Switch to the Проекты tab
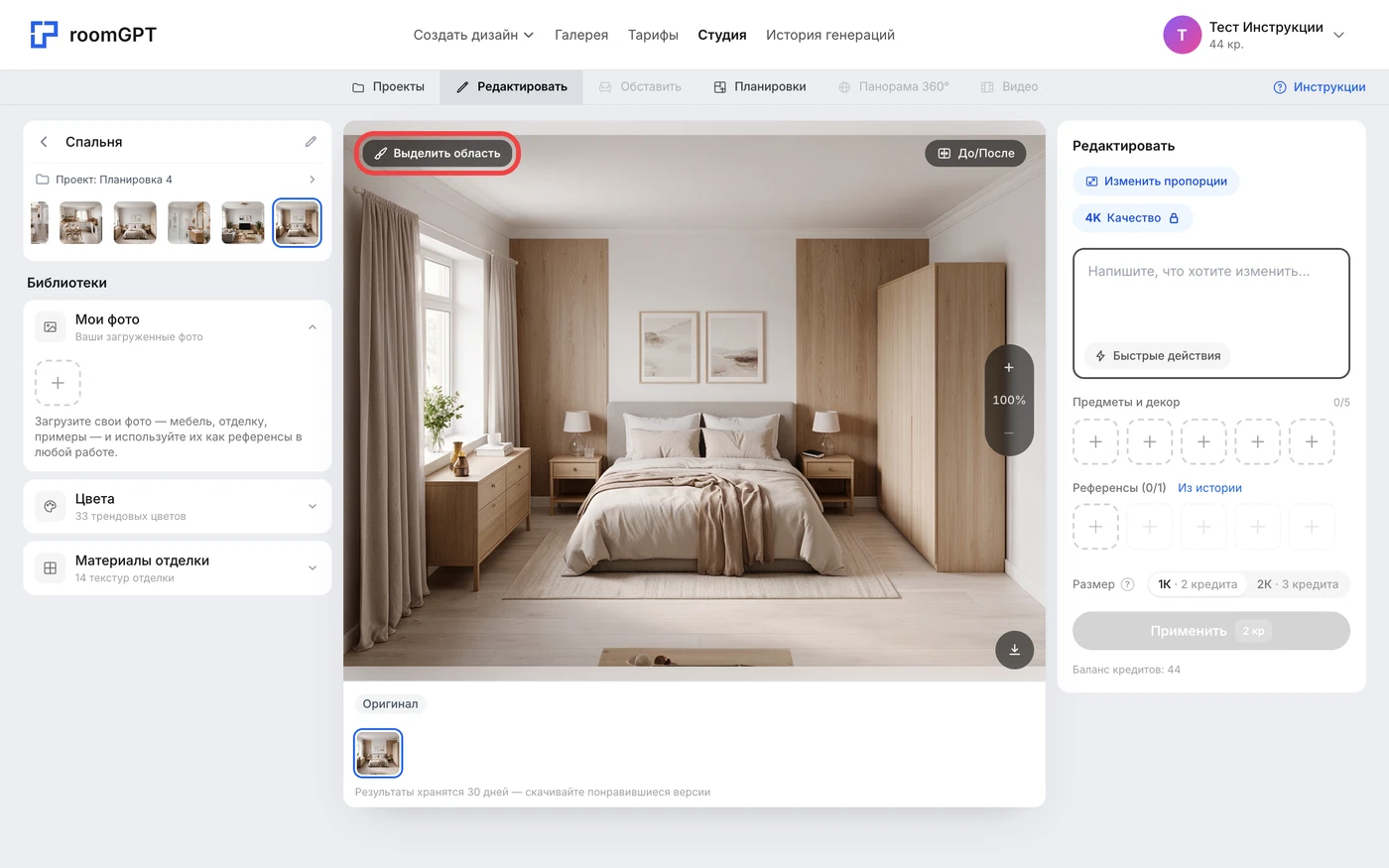The width and height of the screenshot is (1389, 868). pos(389,87)
